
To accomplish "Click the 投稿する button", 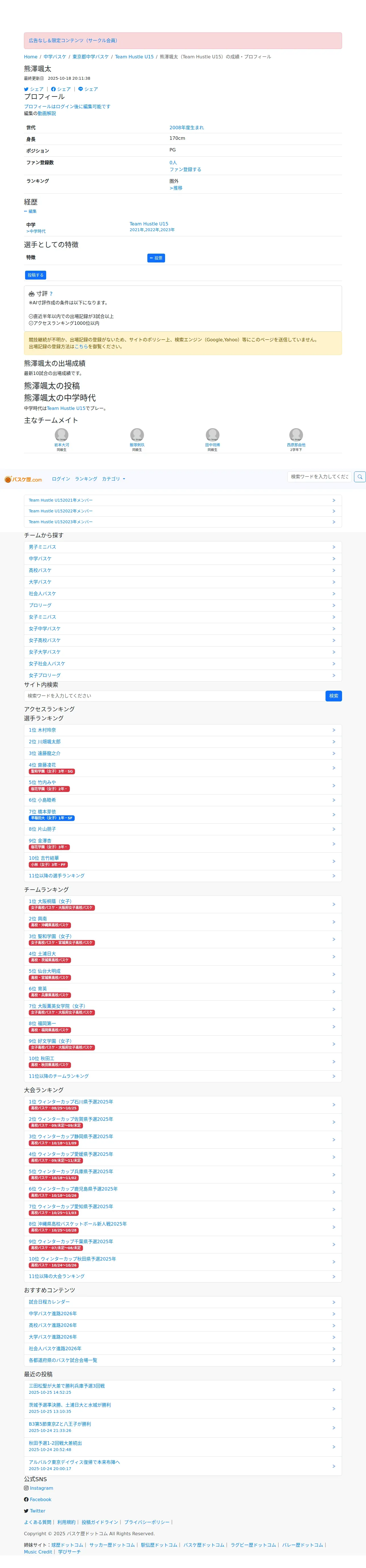I will click(x=35, y=275).
